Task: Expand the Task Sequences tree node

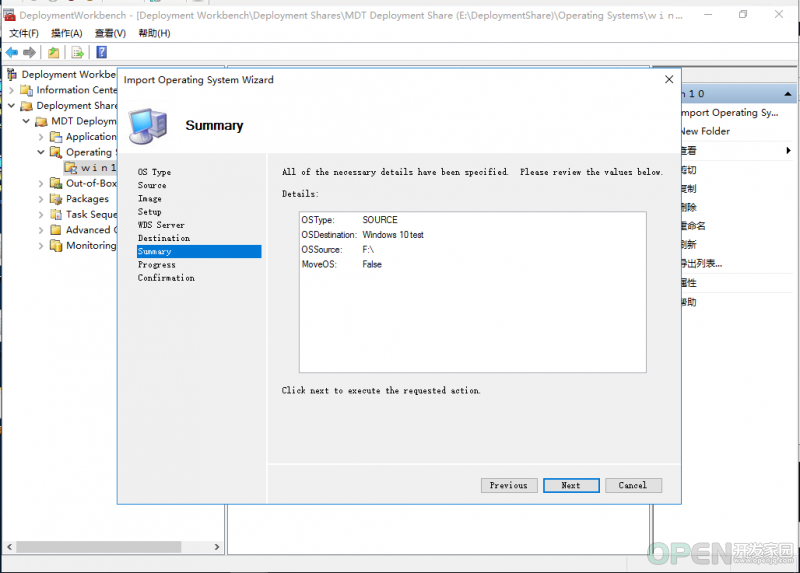Action: 41,214
